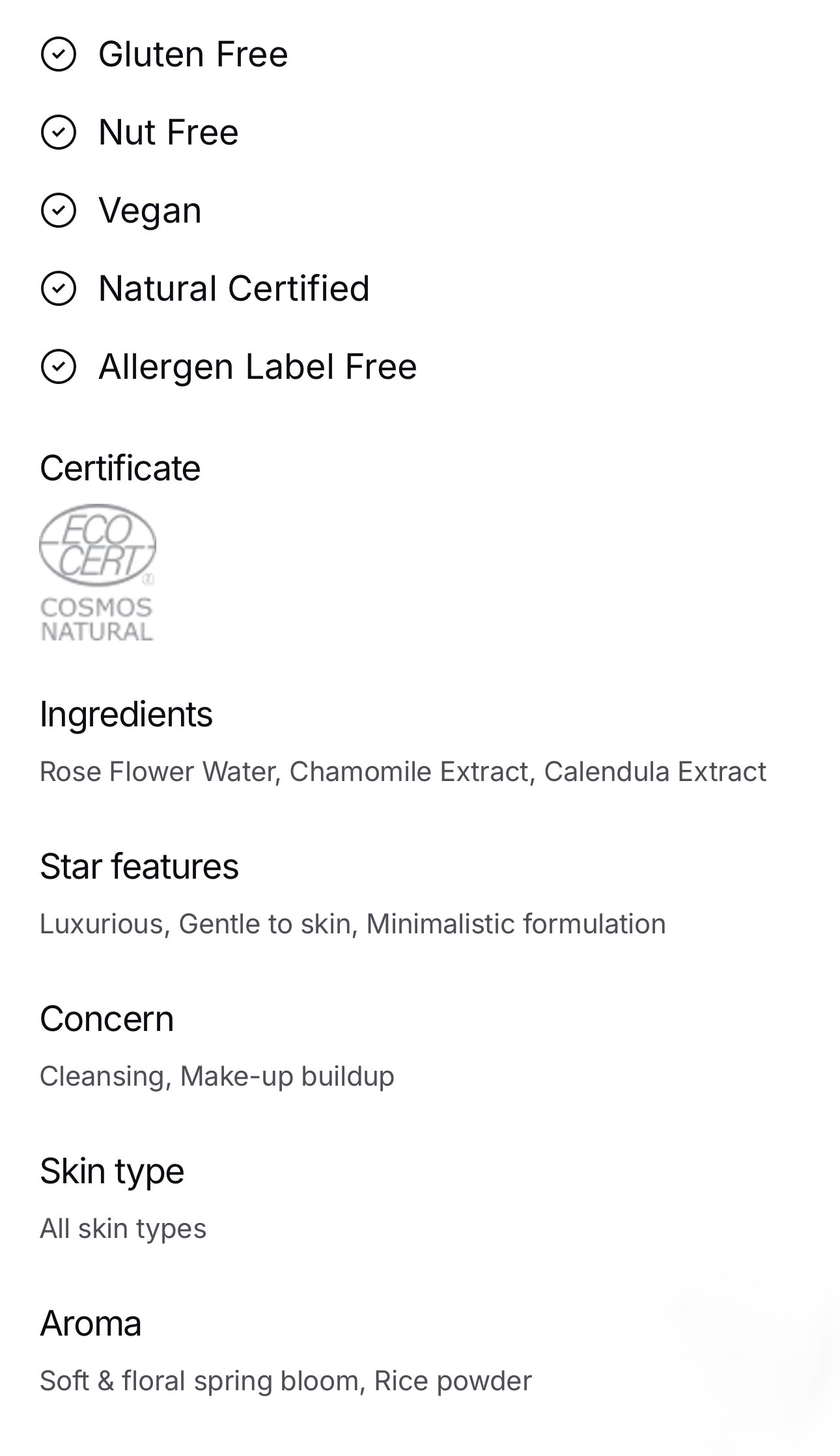Image resolution: width=840 pixels, height=1456 pixels.
Task: Click the Allergen Label Free checkmark icon
Action: pos(59,366)
